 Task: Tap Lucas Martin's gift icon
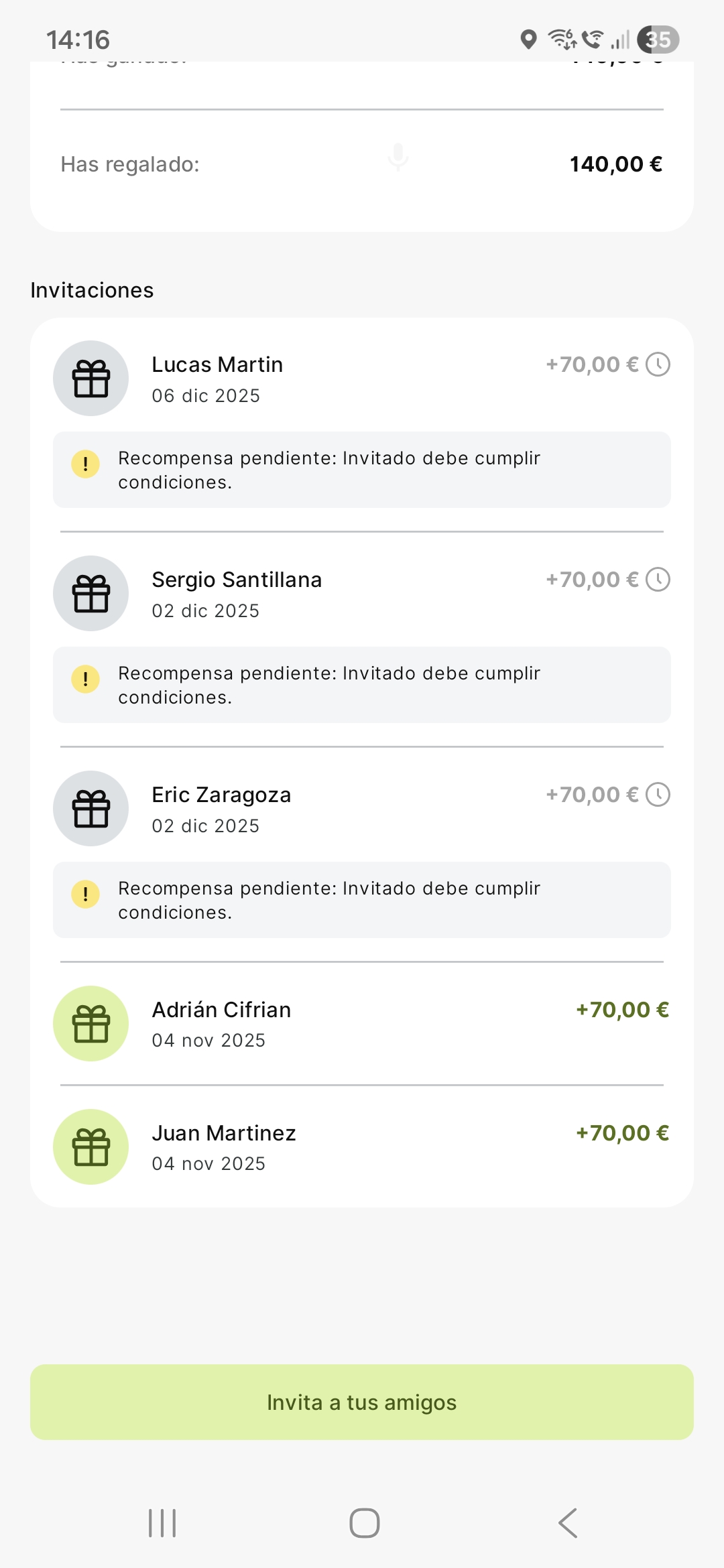click(x=91, y=379)
